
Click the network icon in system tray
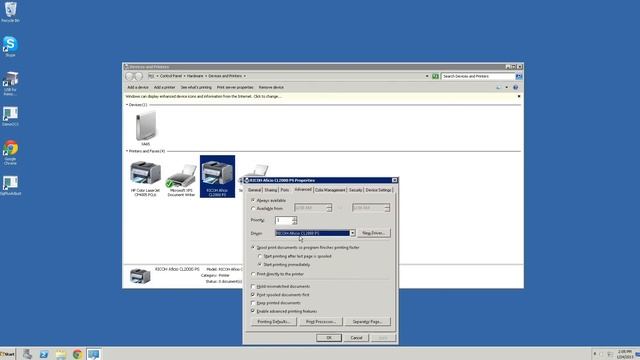[610, 354]
